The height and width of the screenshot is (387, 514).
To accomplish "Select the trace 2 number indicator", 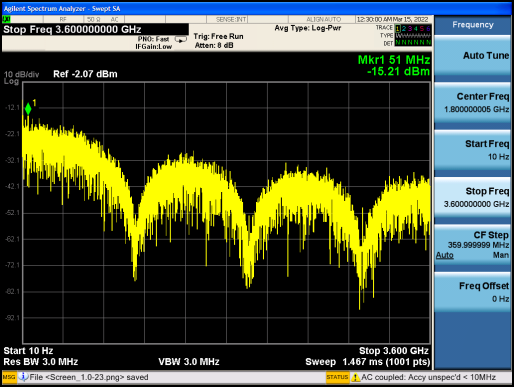I will click(x=404, y=29).
